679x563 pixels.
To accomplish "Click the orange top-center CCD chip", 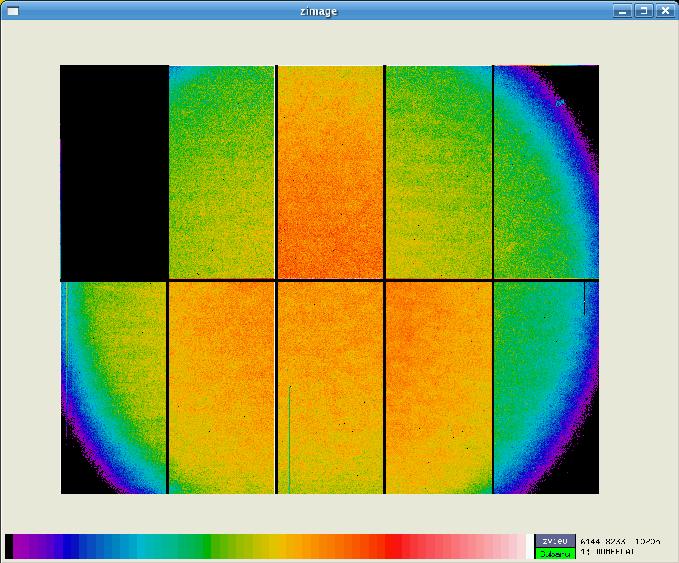I will [330, 171].
